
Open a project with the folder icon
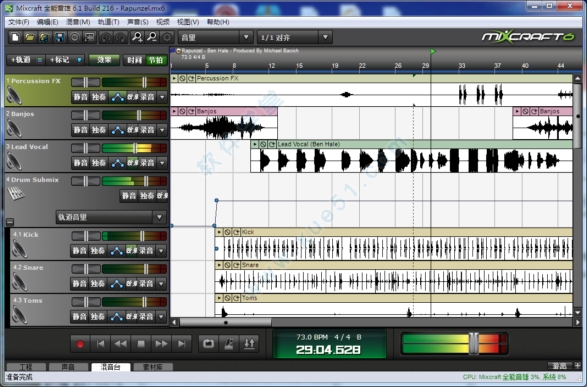30,37
